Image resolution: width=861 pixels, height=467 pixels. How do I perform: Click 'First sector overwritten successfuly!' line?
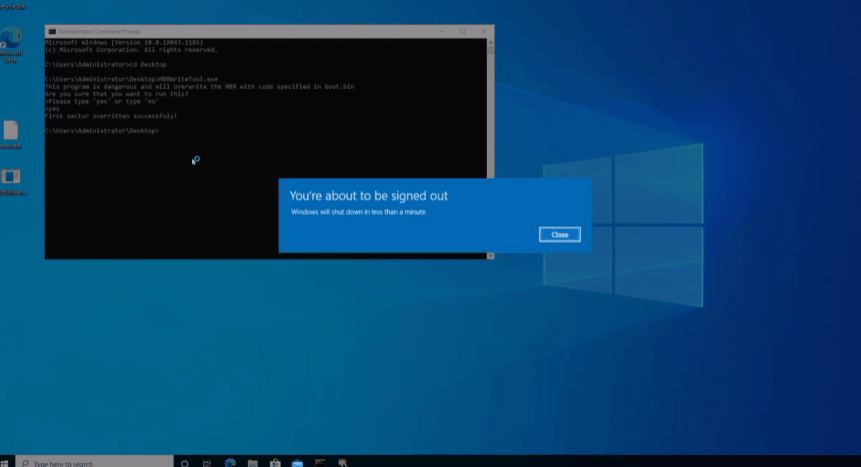point(111,116)
